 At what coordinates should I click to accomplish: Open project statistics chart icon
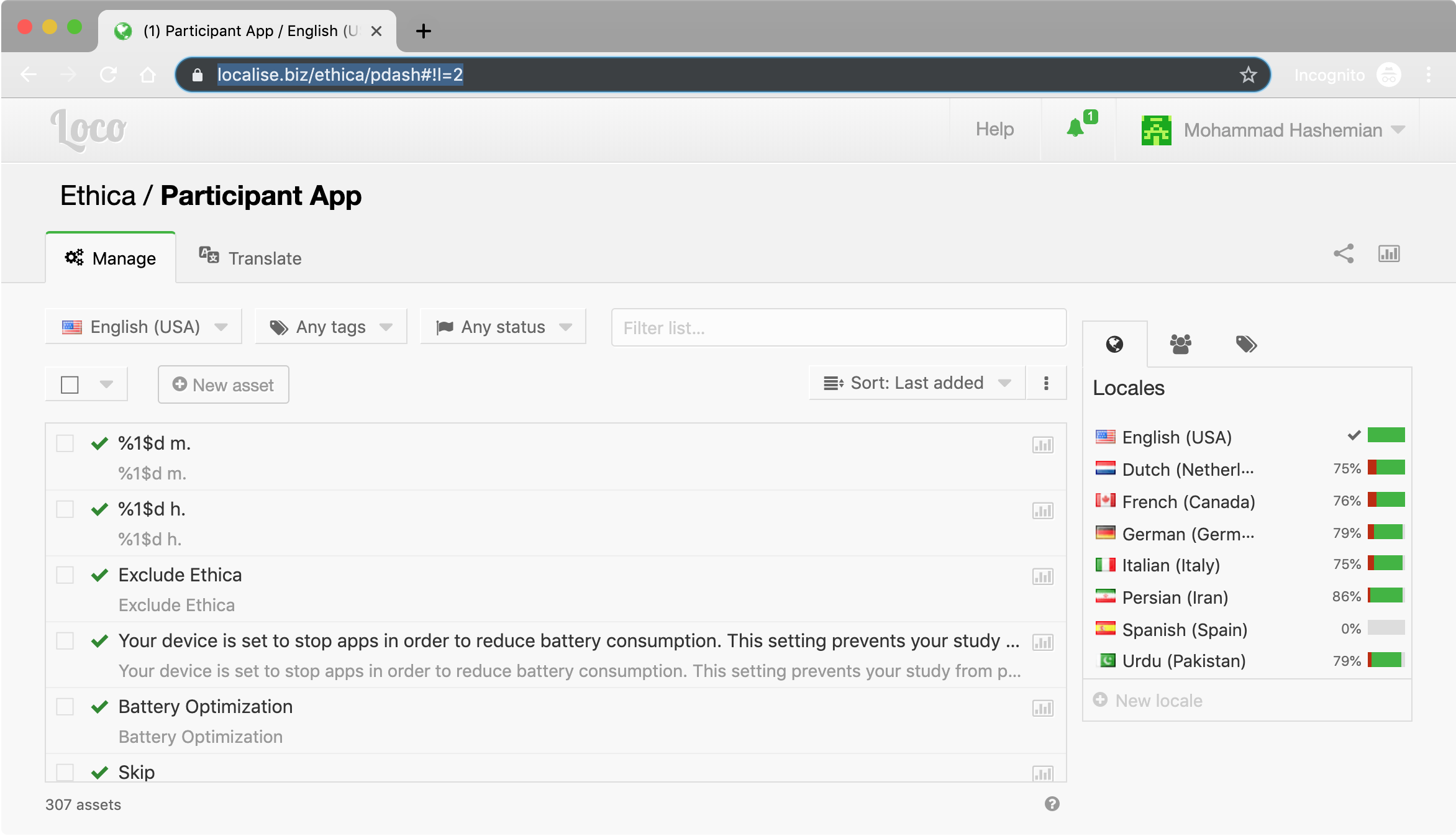click(x=1389, y=254)
